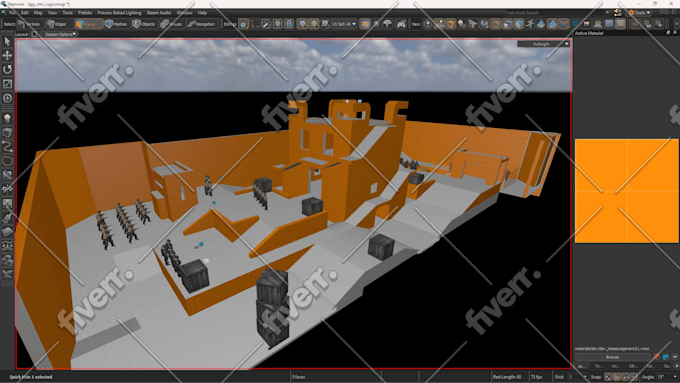
Task: Open the Prefabs menu
Action: pos(85,13)
